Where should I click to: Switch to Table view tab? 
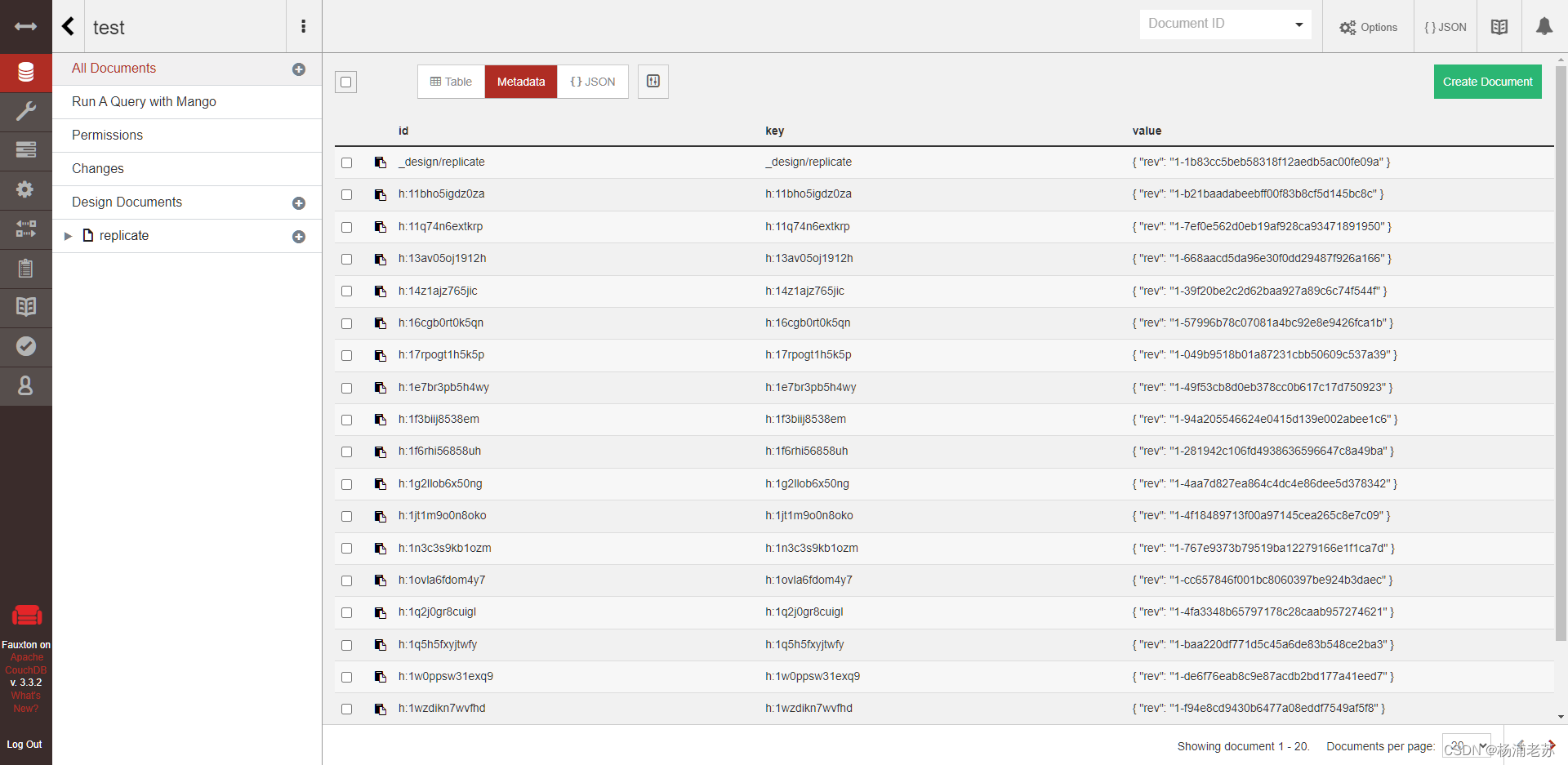(x=451, y=82)
